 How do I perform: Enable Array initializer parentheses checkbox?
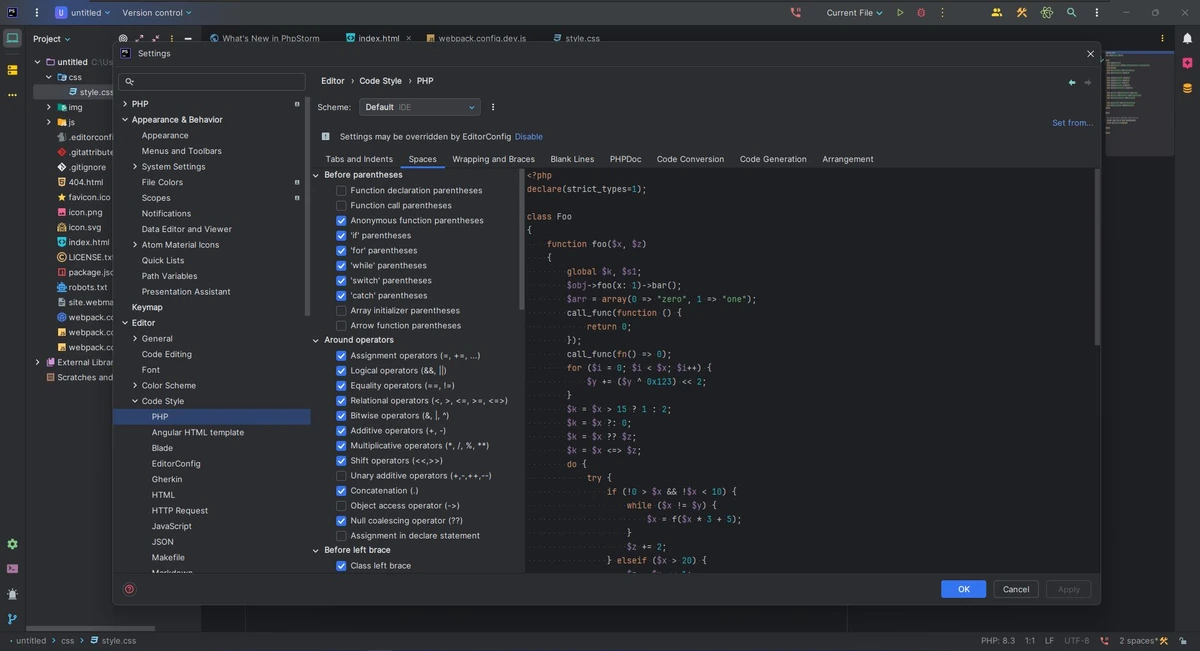(341, 310)
